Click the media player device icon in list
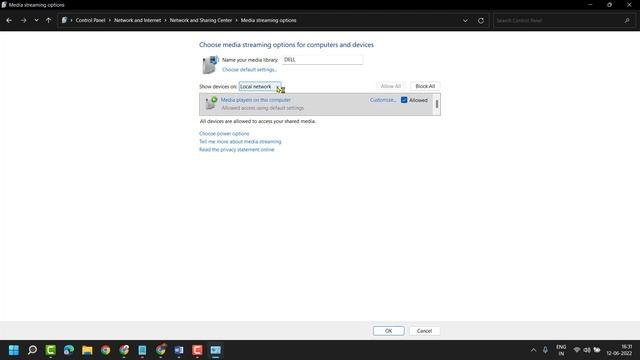 211,103
